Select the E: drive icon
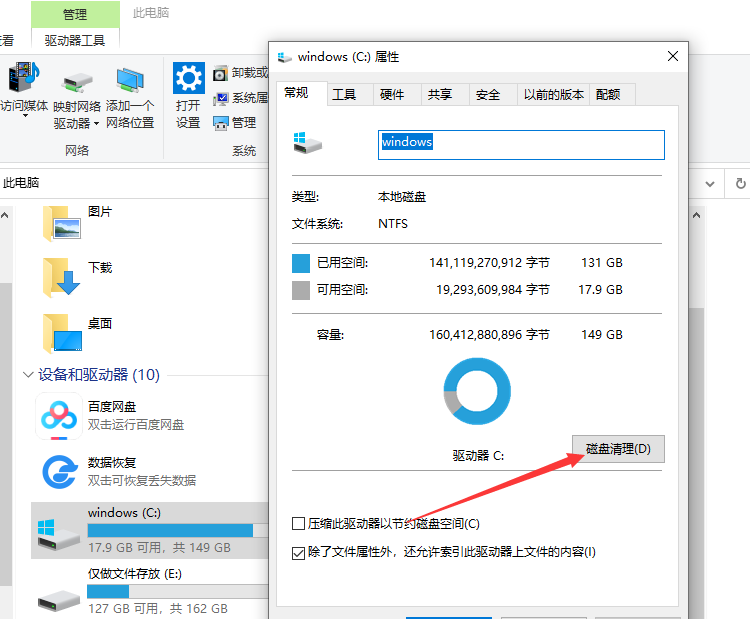 pyautogui.click(x=58, y=600)
